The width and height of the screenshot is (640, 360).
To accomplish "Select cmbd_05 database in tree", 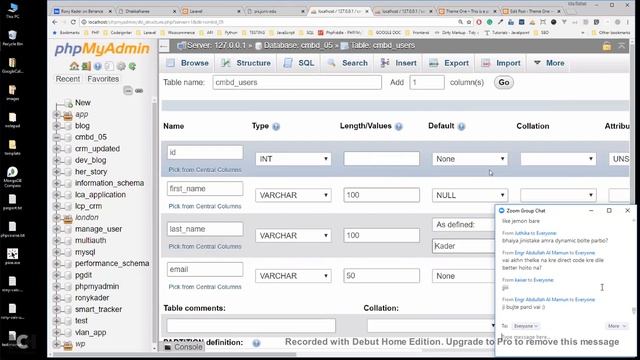I will pos(91,137).
